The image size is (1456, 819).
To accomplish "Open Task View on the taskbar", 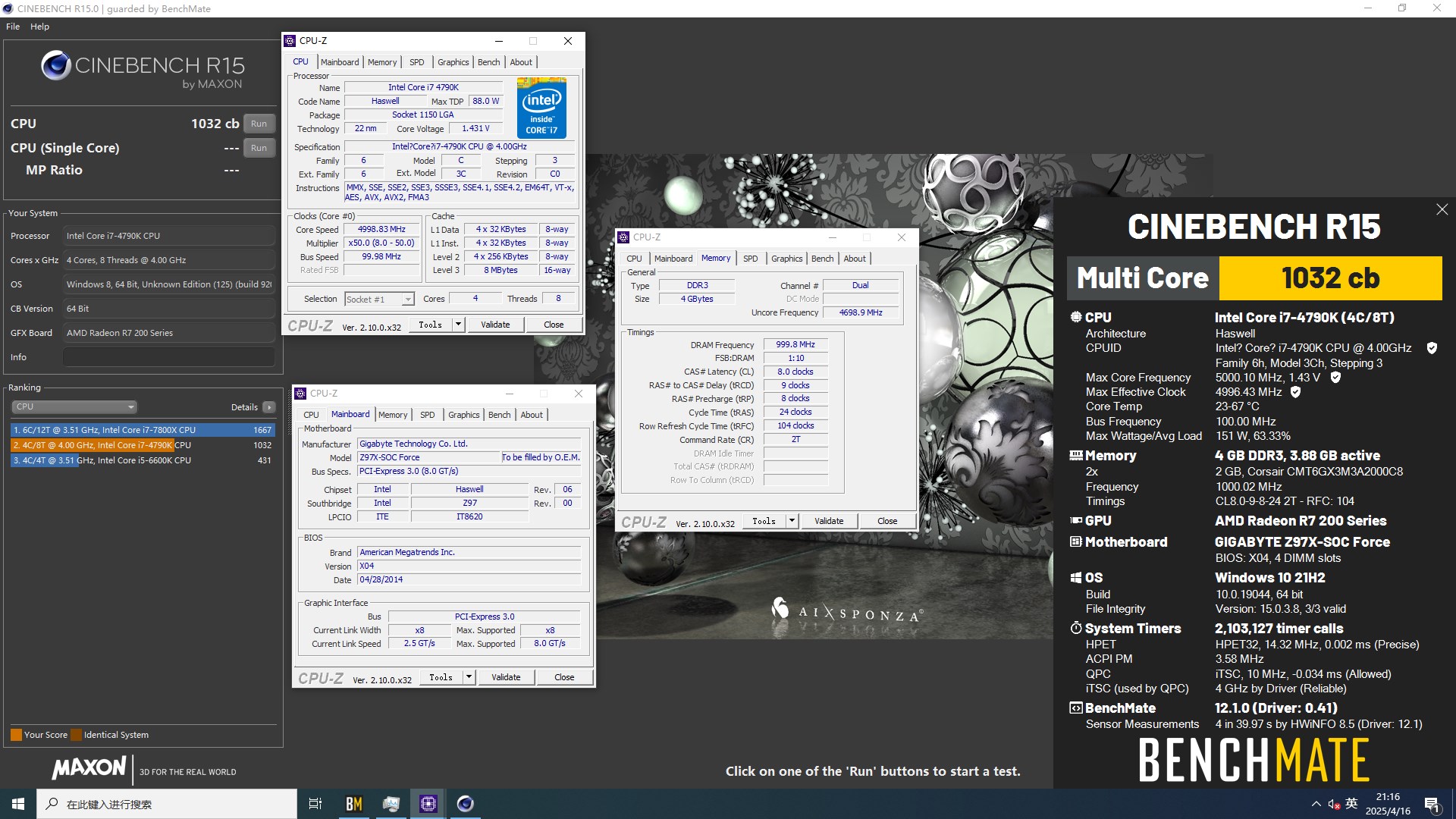I will 315,804.
